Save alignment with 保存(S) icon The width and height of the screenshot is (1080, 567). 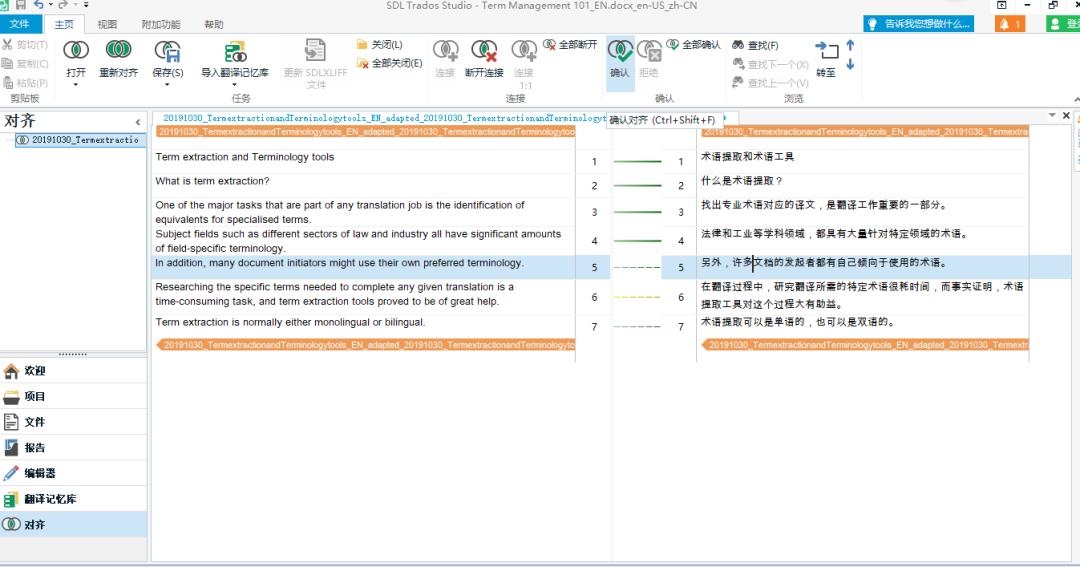[x=167, y=51]
